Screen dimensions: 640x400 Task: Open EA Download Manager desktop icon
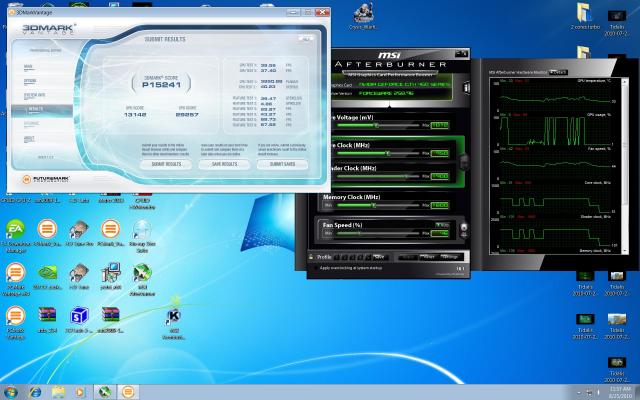pyautogui.click(x=15, y=236)
